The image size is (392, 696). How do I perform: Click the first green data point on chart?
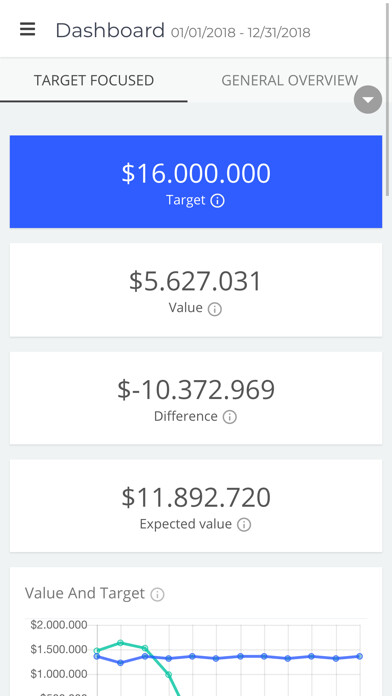(x=97, y=651)
